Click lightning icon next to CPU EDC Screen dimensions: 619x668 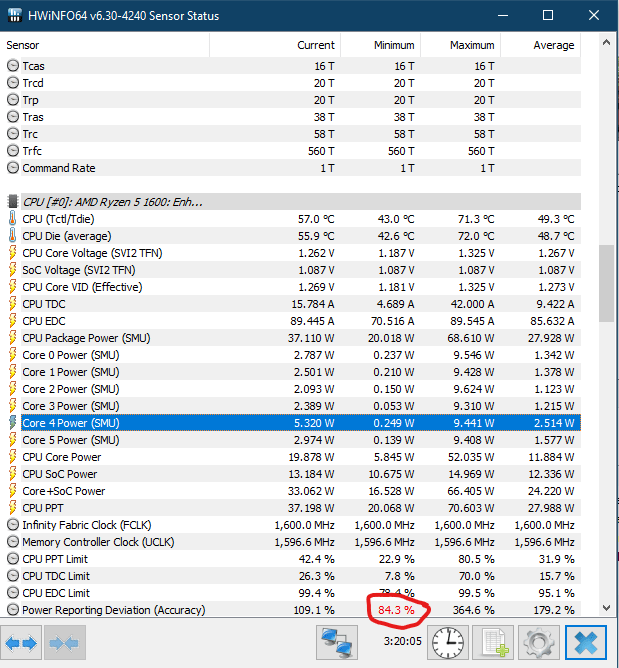(x=13, y=321)
